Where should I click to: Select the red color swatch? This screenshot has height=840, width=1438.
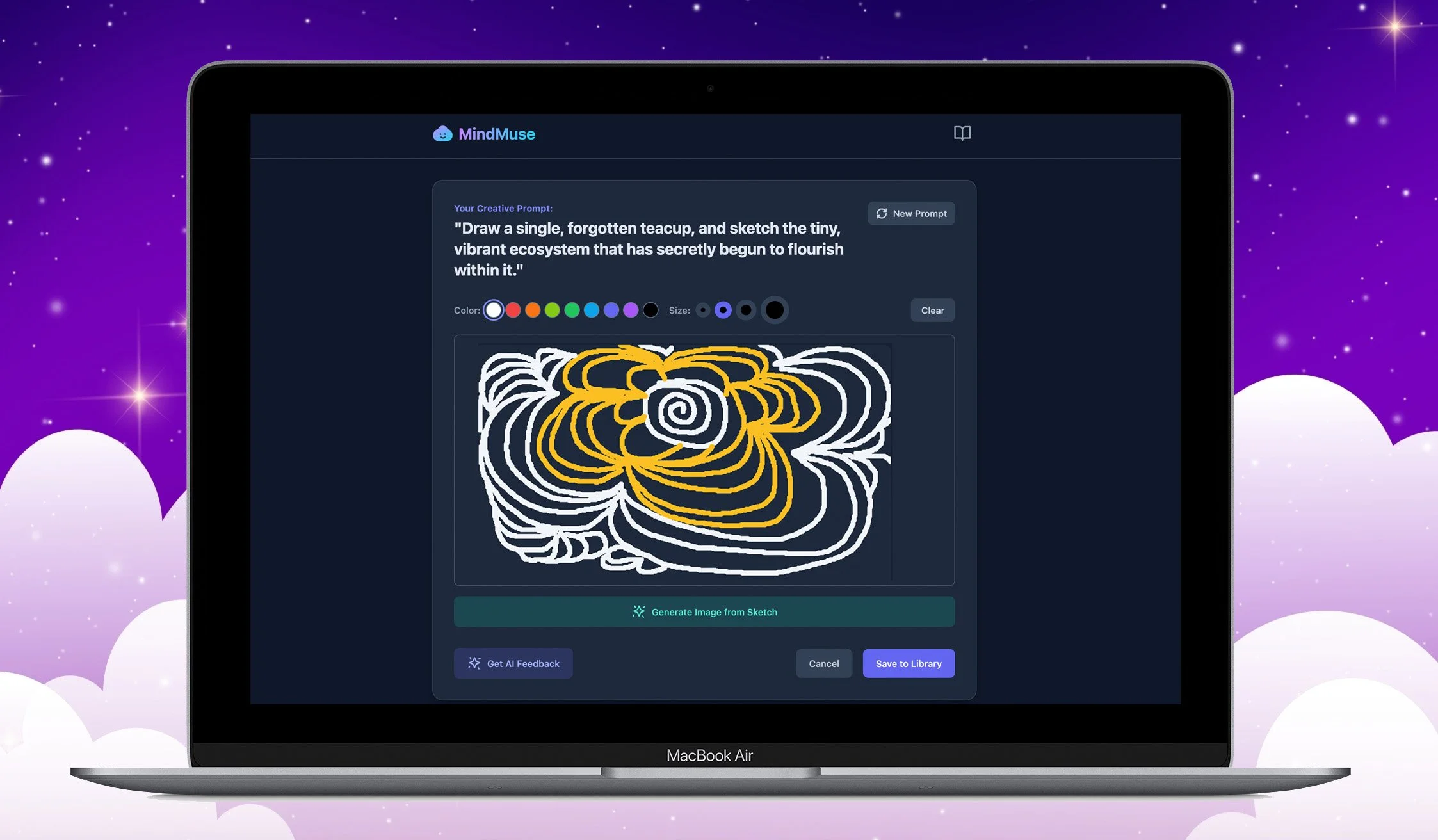click(513, 311)
